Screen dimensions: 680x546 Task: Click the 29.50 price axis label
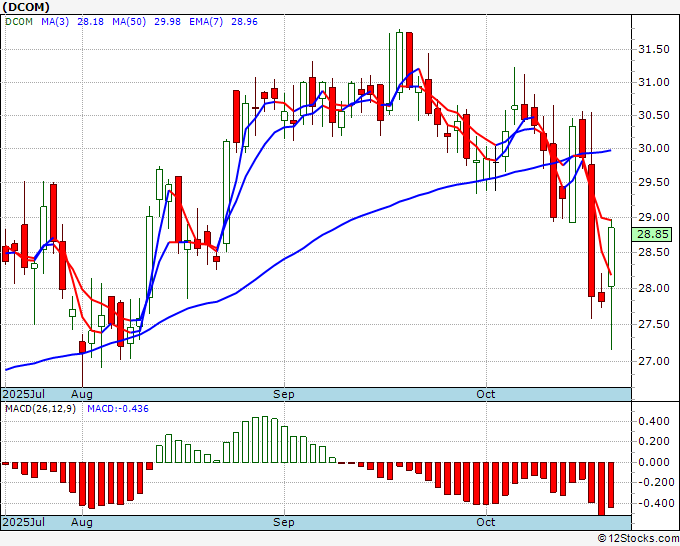pos(654,182)
